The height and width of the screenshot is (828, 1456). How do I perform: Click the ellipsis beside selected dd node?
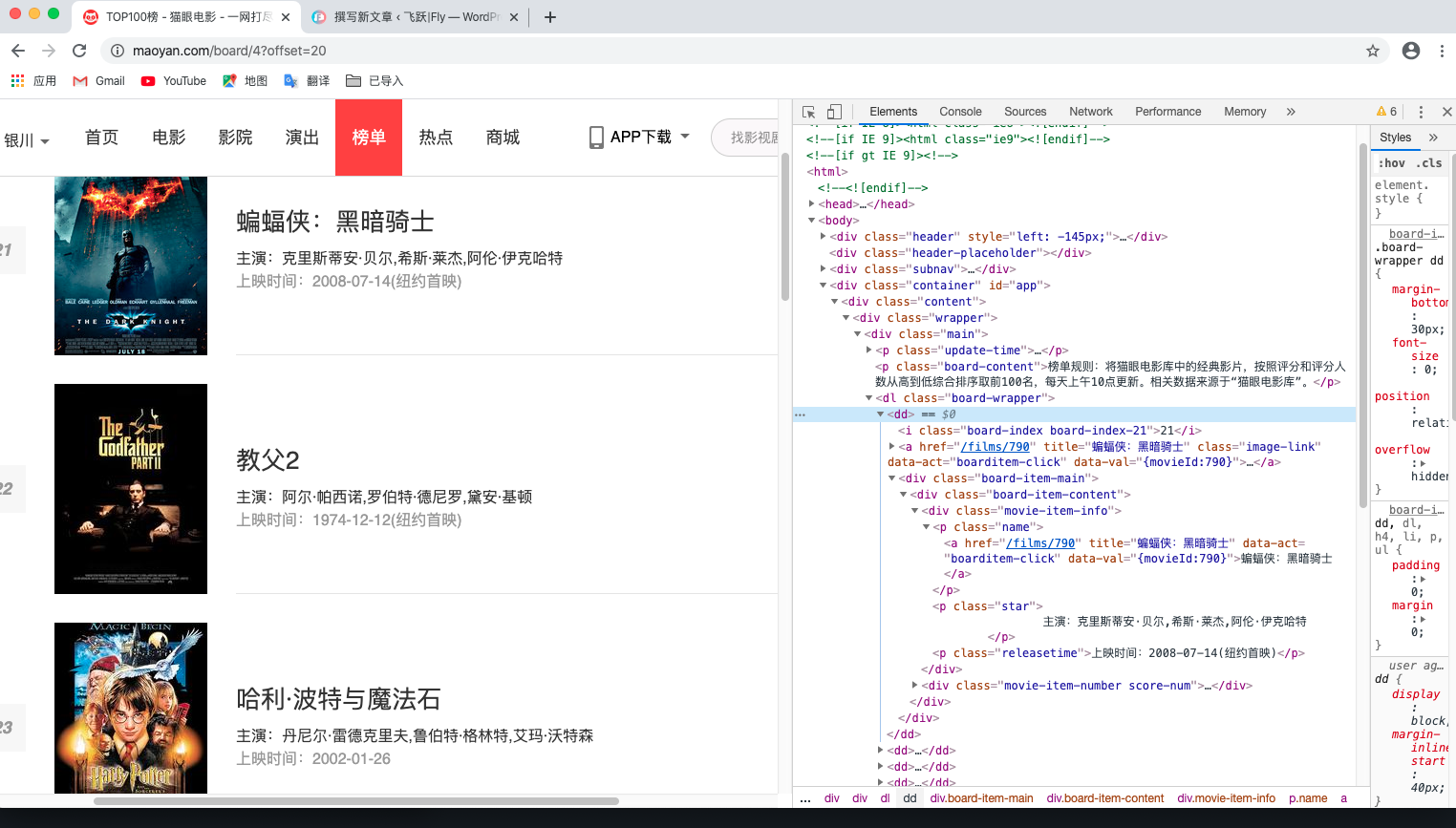pyautogui.click(x=801, y=414)
